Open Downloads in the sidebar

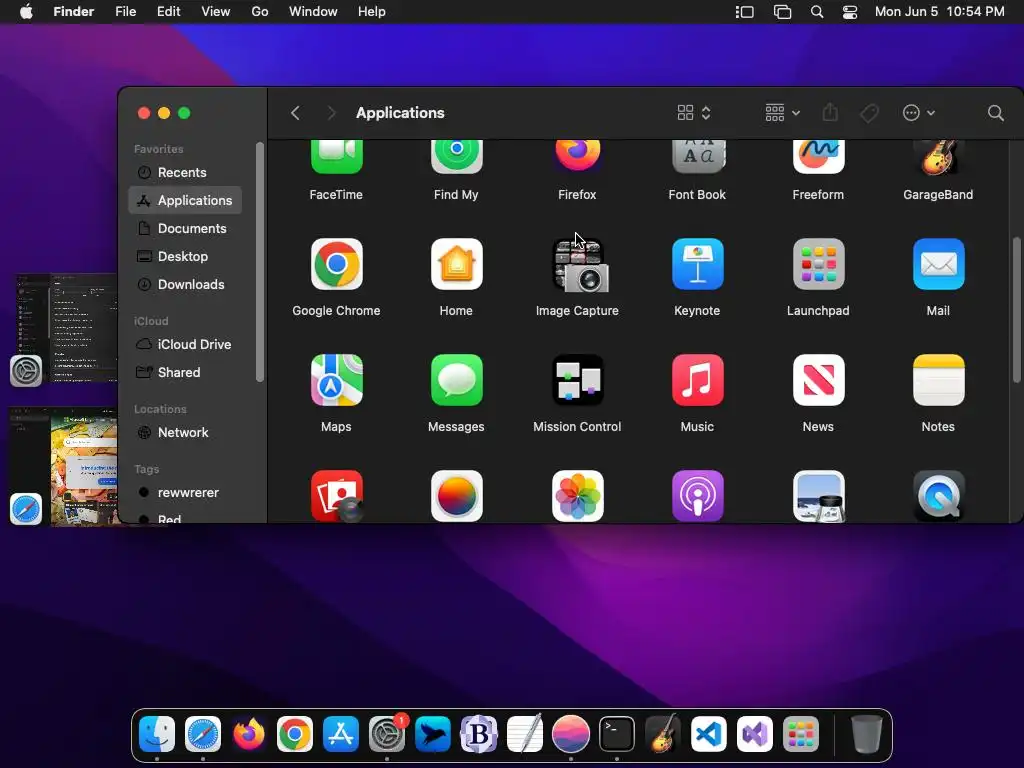[185, 285]
